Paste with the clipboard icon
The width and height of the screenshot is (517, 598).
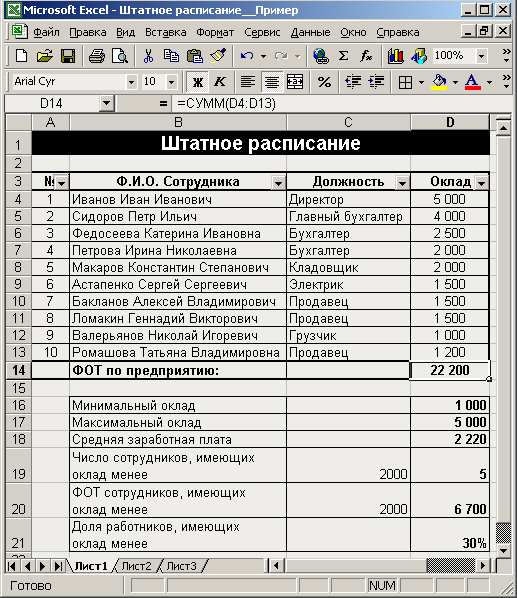pos(194,56)
